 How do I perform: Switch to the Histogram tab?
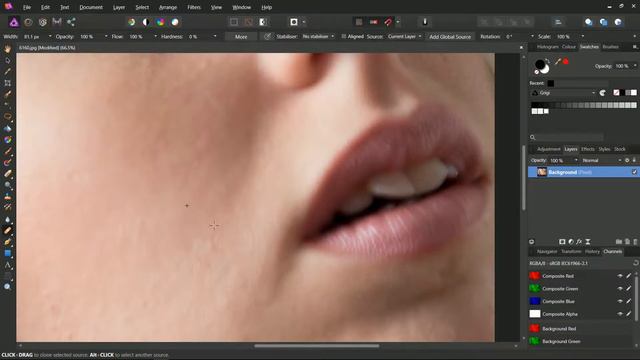coord(547,47)
